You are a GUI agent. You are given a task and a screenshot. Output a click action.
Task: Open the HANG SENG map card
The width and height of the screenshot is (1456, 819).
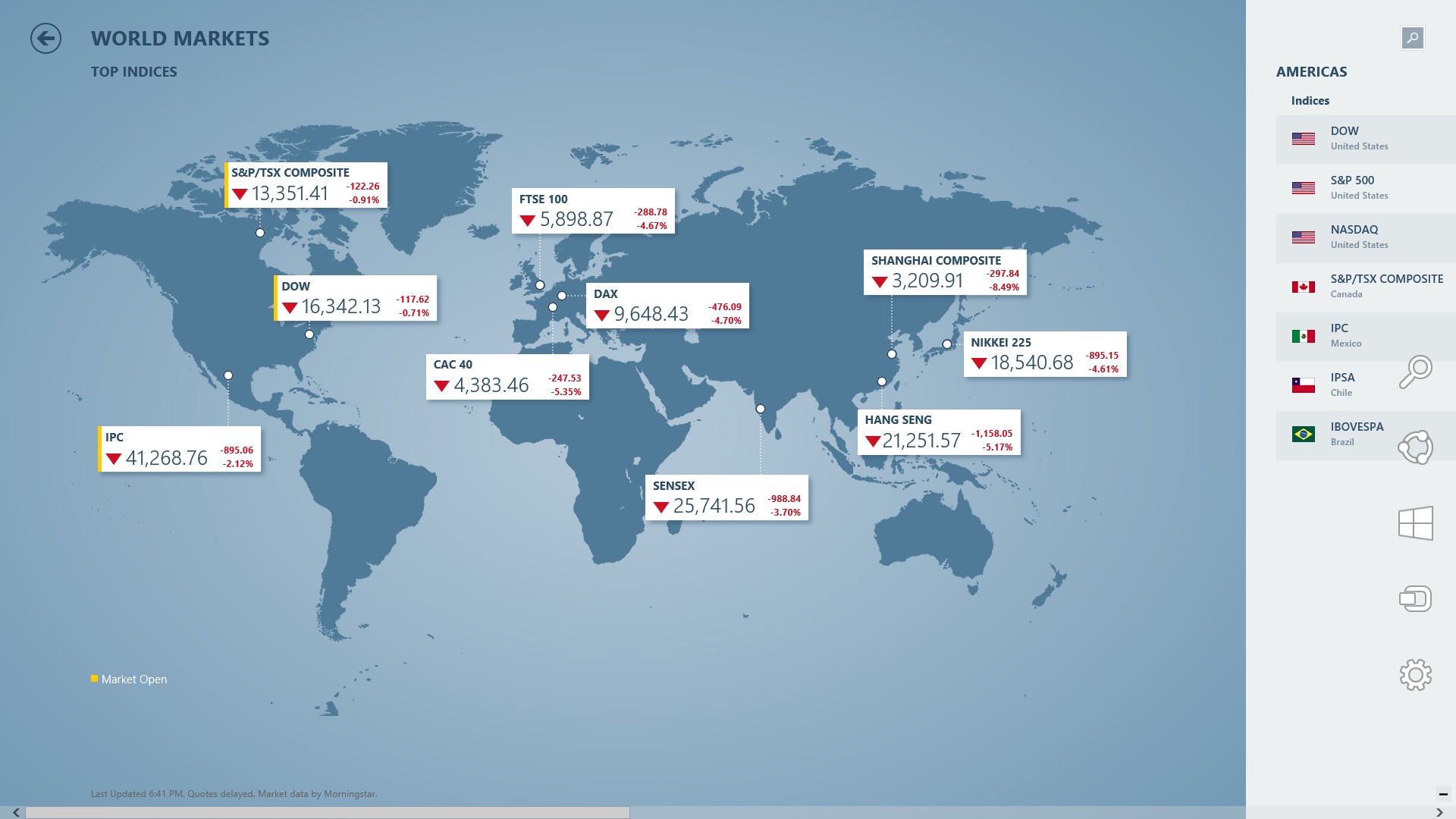pyautogui.click(x=939, y=432)
